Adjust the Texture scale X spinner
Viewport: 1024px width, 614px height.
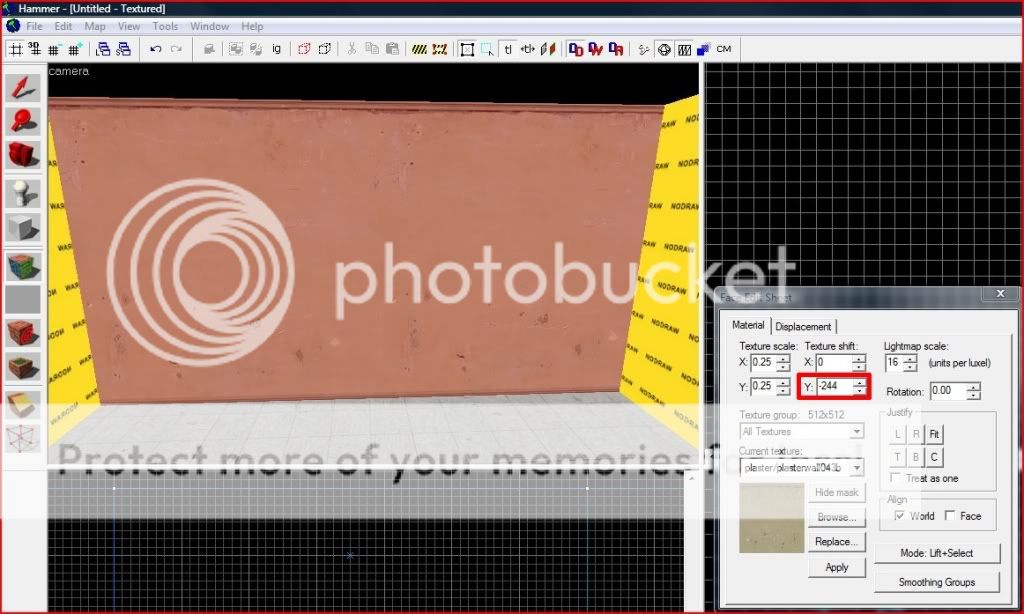point(783,363)
